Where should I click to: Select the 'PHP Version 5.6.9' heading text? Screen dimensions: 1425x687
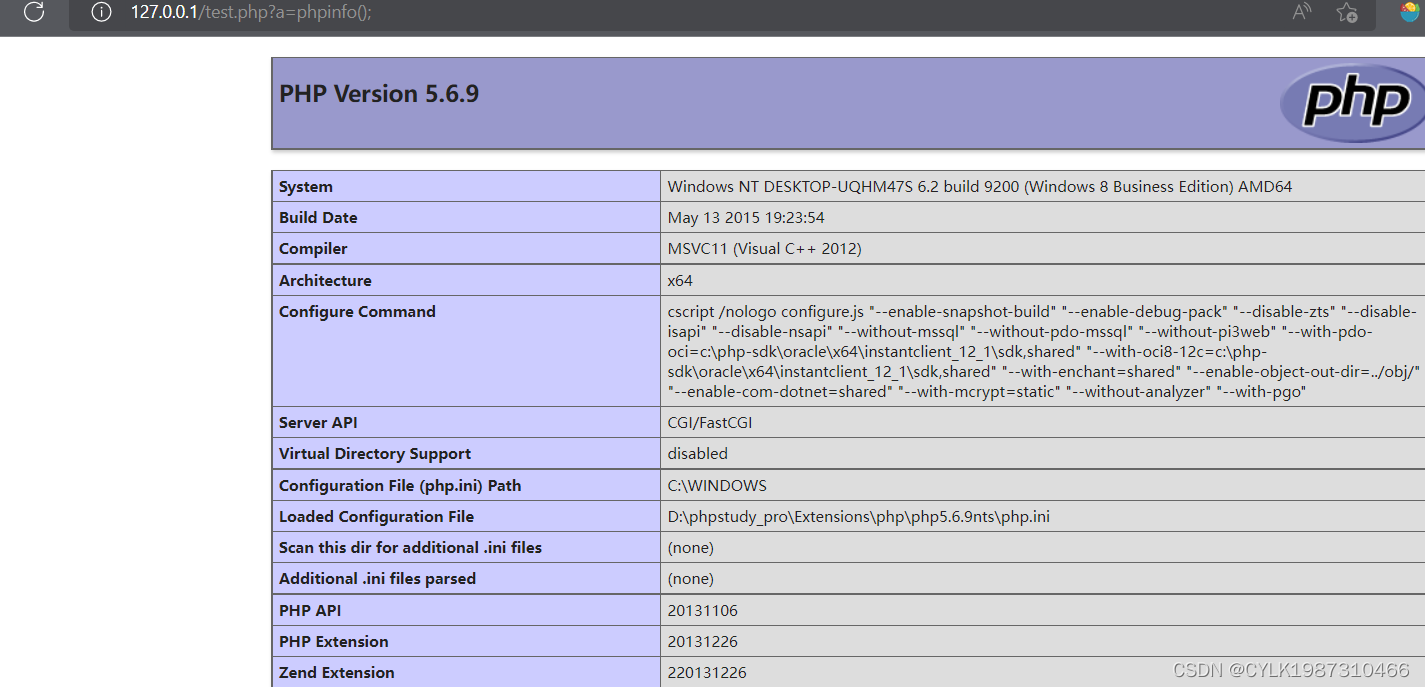379,94
